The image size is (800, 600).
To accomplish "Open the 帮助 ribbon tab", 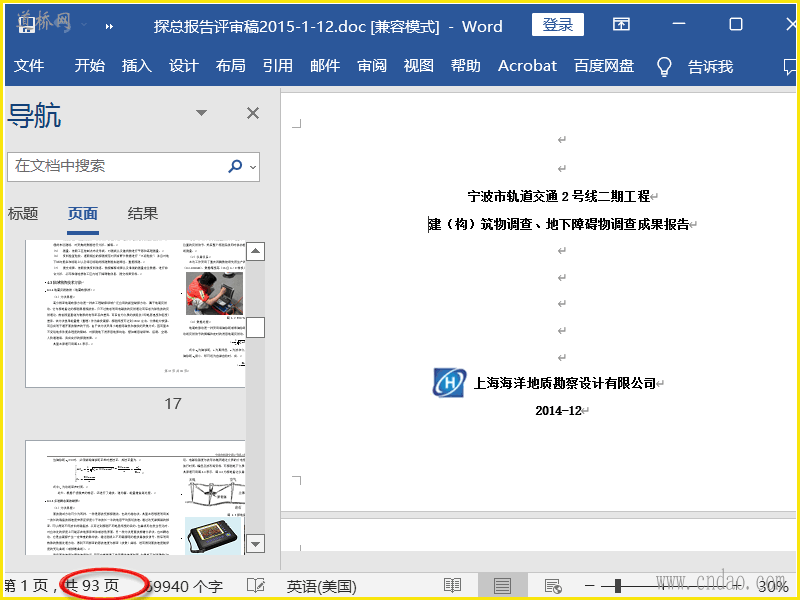I will pyautogui.click(x=466, y=66).
